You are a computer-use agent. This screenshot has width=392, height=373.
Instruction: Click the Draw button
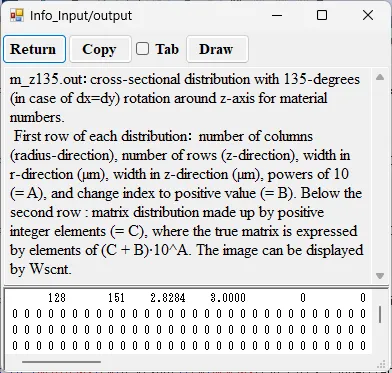(217, 49)
